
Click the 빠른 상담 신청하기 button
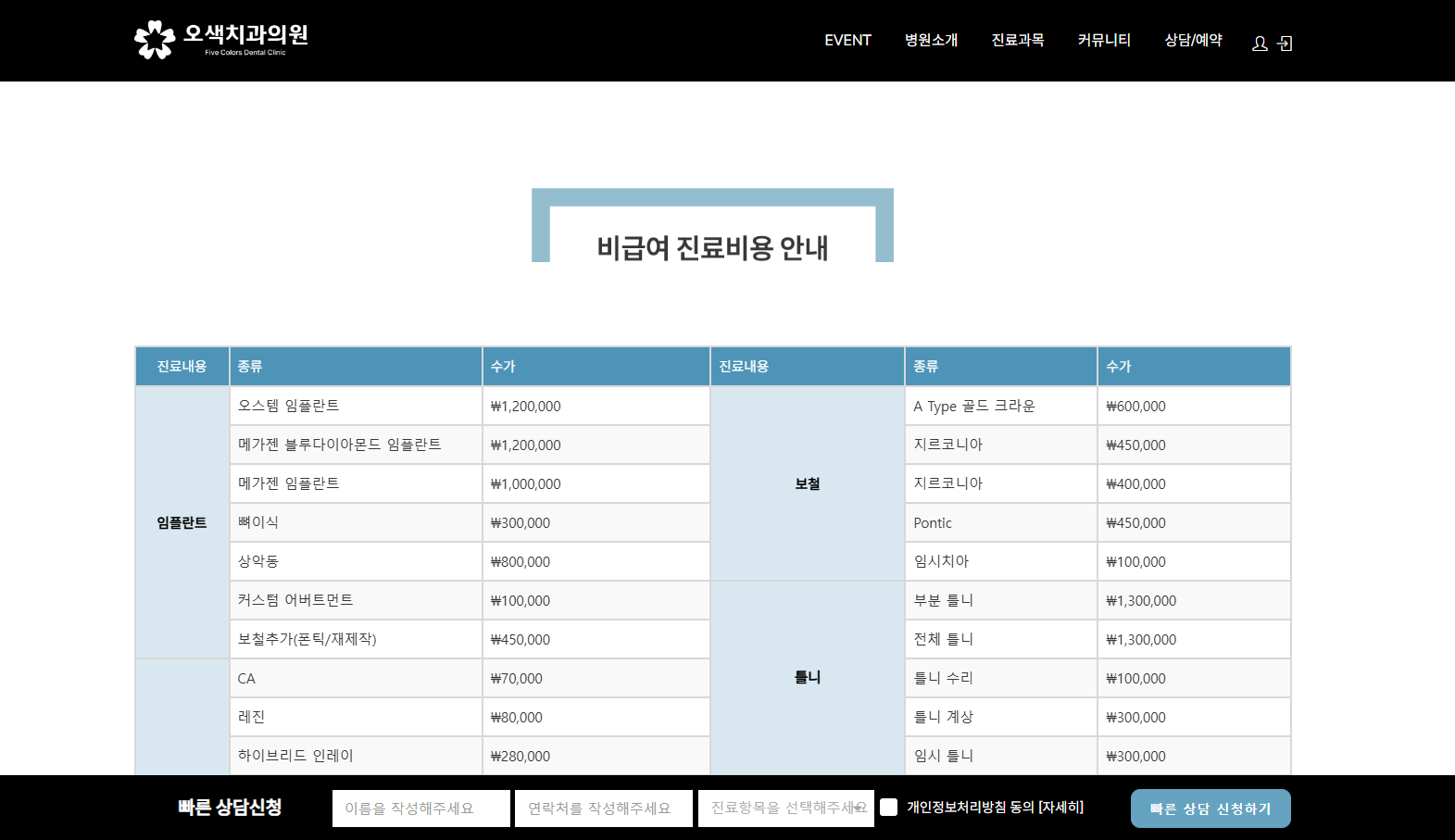click(1210, 809)
